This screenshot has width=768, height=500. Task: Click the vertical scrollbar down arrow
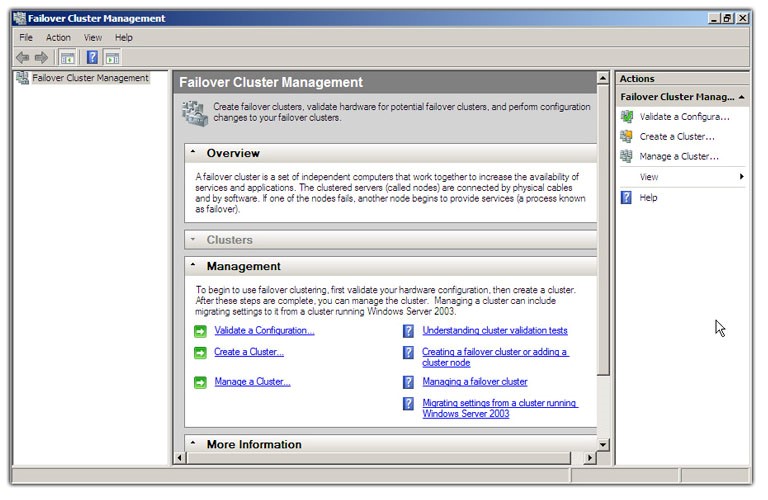pyautogui.click(x=603, y=444)
